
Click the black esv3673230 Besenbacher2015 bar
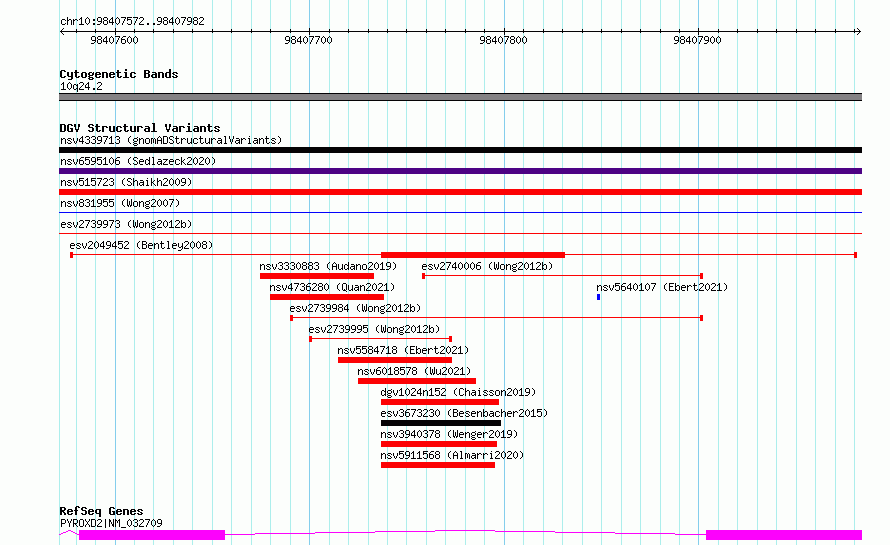click(441, 423)
